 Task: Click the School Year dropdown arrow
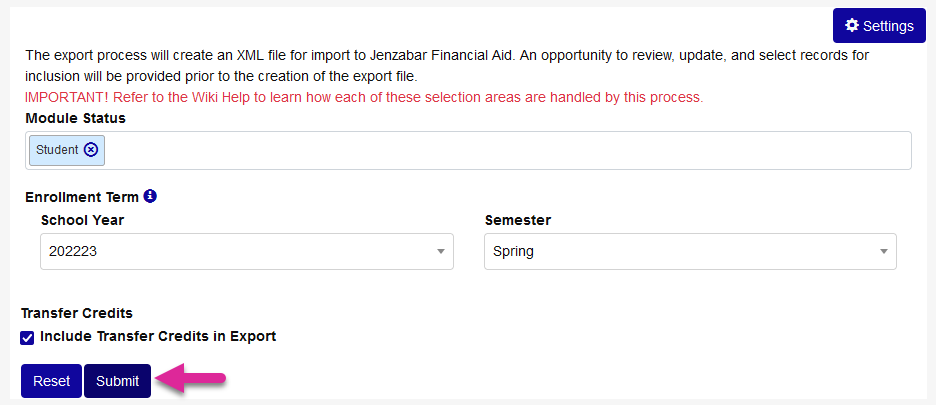click(441, 252)
